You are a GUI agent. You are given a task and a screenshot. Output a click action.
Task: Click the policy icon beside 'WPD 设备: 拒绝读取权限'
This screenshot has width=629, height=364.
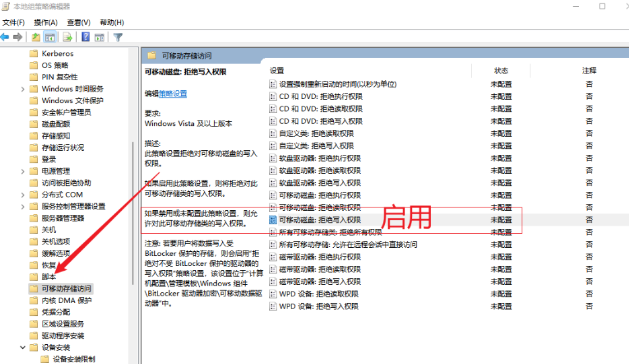coord(273,294)
